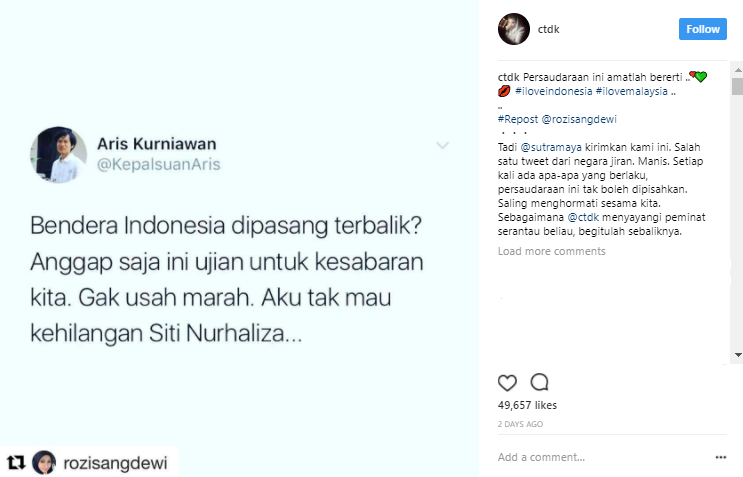The height and width of the screenshot is (477, 743).
Task: Open the #Repost hashtag link
Action: pos(518,119)
